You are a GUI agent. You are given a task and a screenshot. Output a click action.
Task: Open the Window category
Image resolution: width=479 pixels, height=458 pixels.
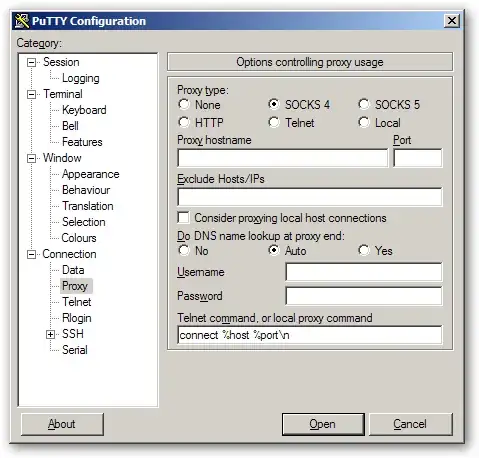coord(62,158)
